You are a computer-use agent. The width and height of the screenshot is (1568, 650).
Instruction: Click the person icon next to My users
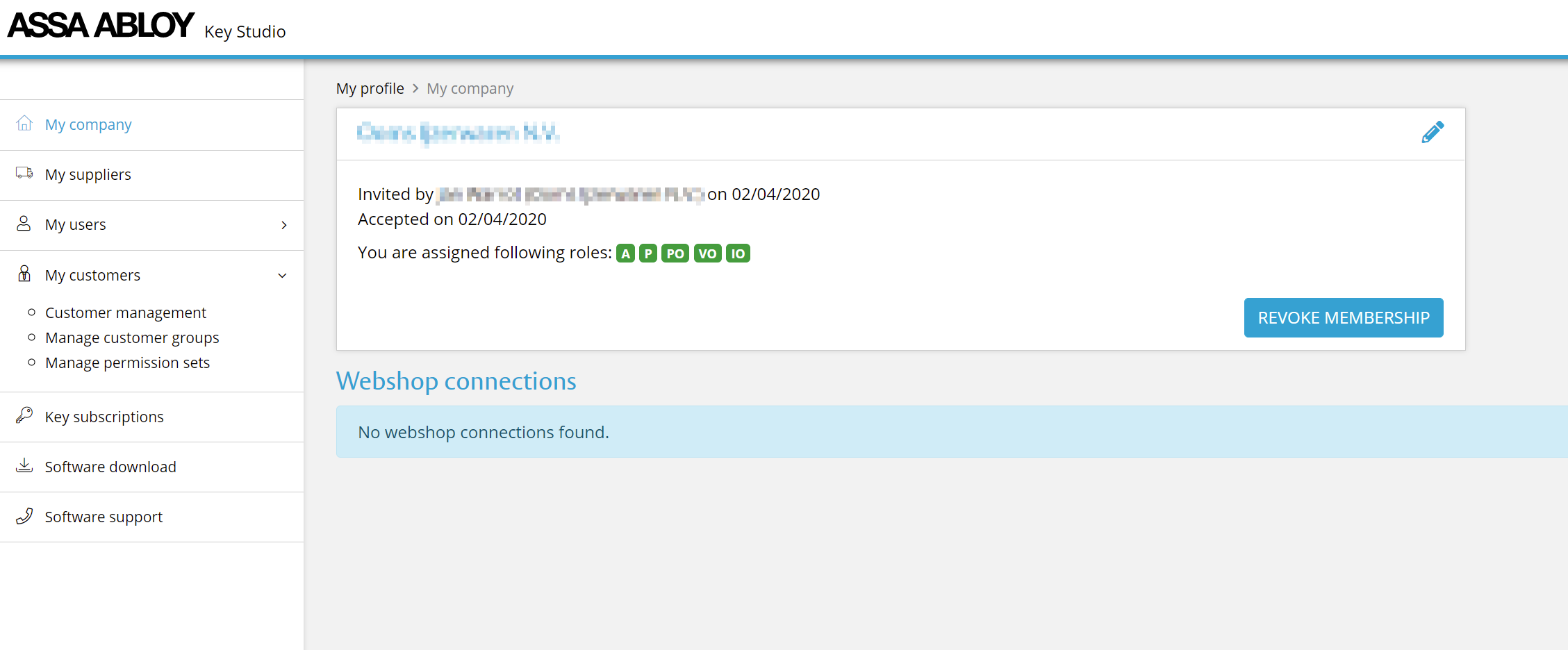point(24,224)
